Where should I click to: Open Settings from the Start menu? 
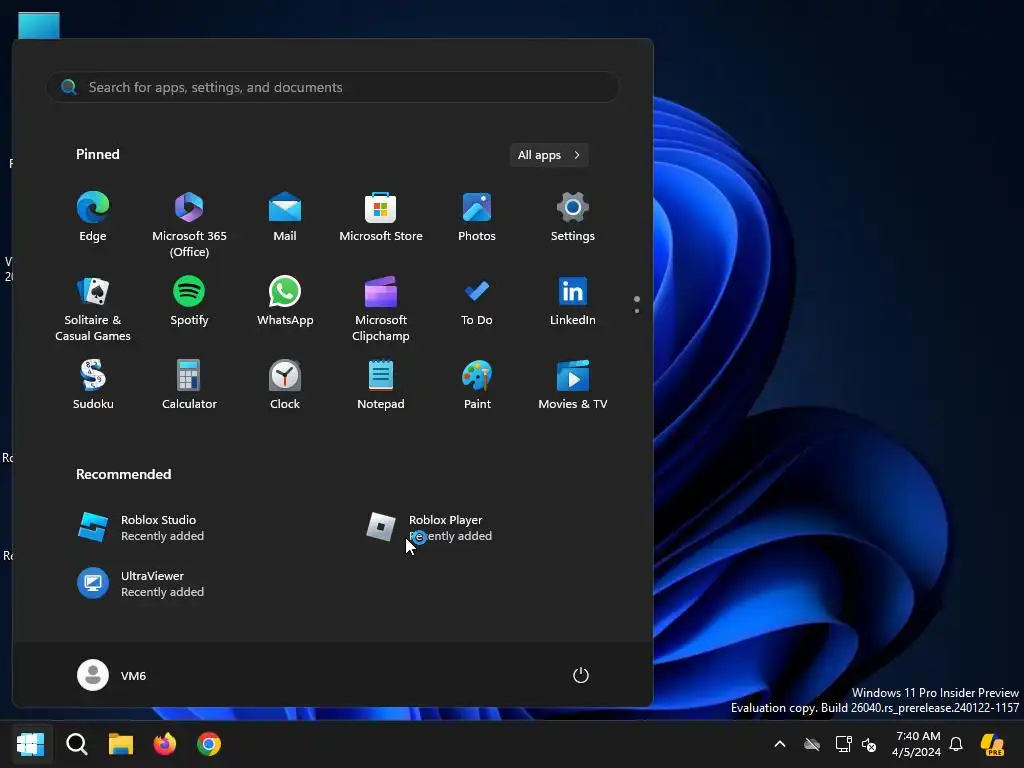573,217
